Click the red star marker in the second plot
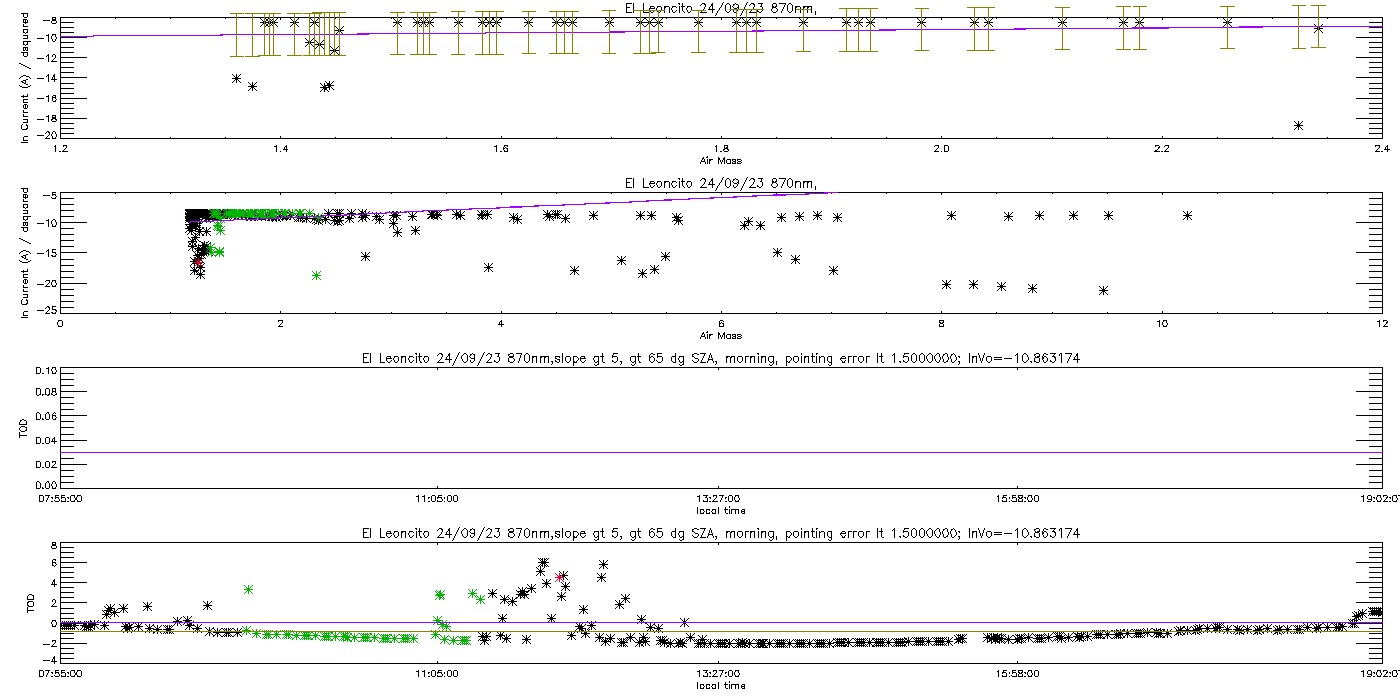This screenshot has height=700, width=1400. [198, 262]
